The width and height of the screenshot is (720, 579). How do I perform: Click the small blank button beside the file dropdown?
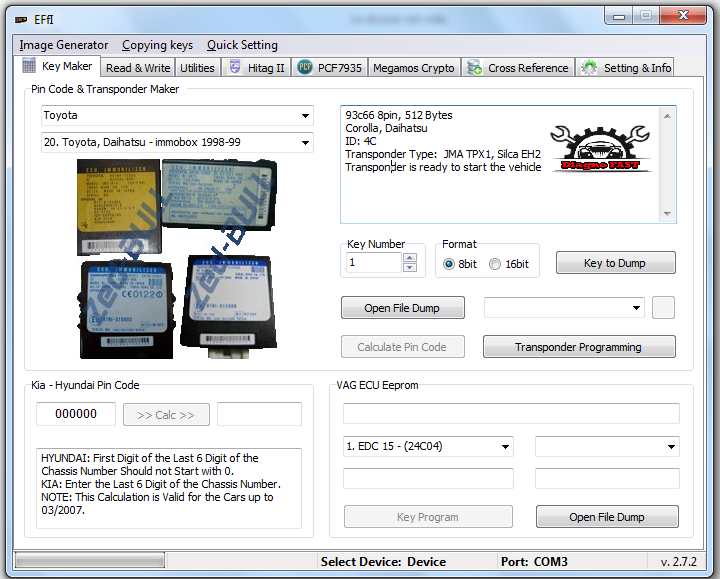pyautogui.click(x=663, y=308)
